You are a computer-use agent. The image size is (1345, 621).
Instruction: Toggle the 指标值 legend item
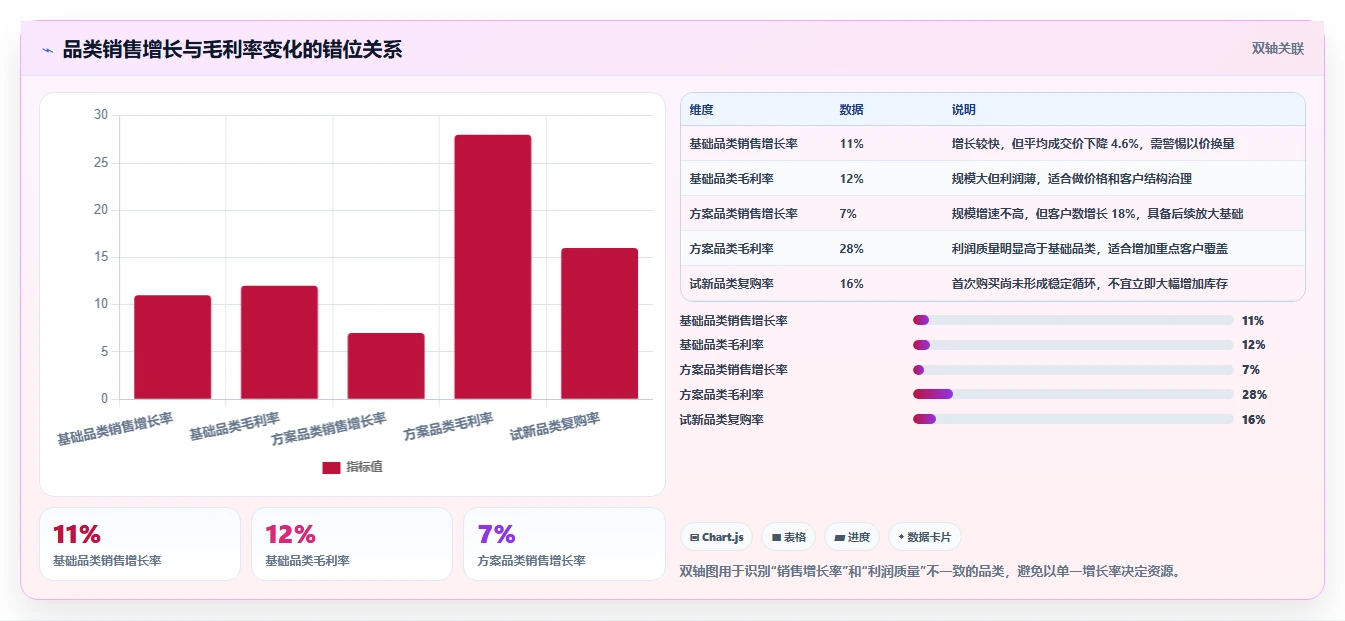point(353,467)
